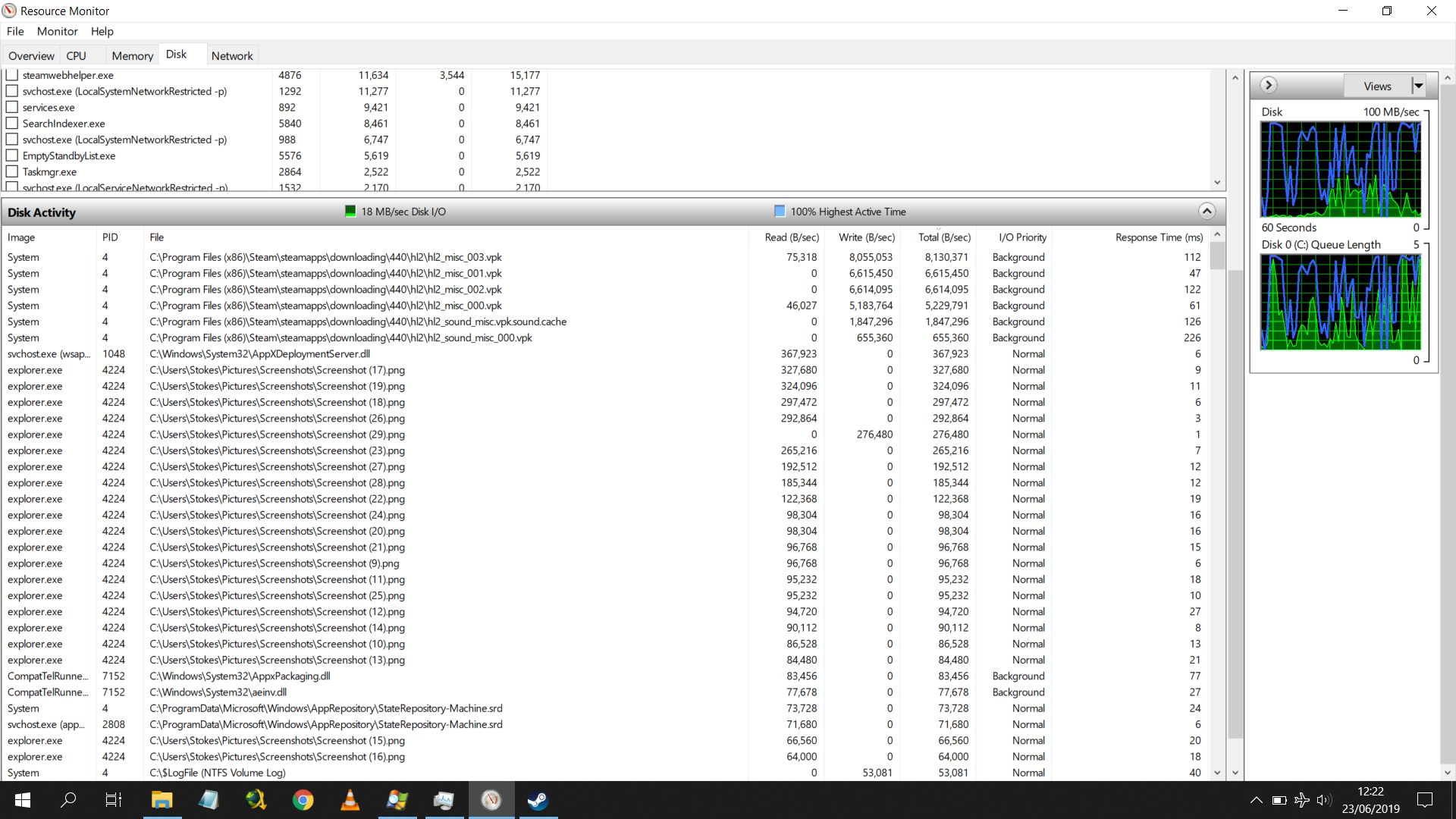Tick the steamwebhelper.exe checkbox
Screen dimensions: 1456x819
pos(12,75)
